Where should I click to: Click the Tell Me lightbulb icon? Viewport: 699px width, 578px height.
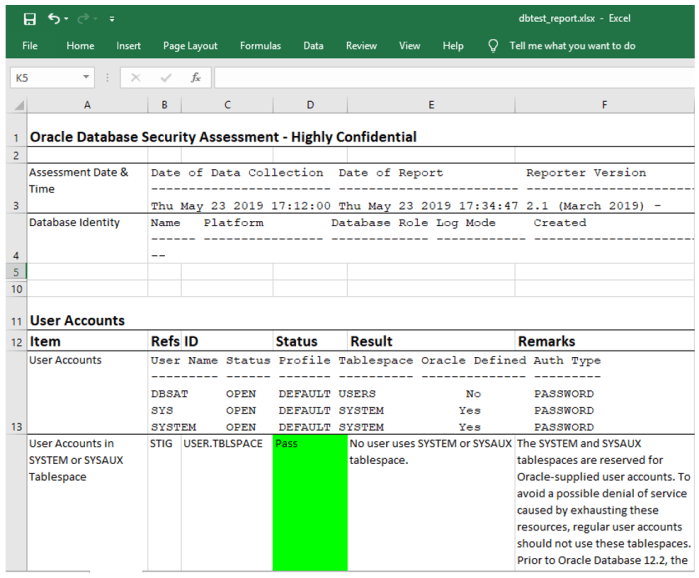coord(493,46)
